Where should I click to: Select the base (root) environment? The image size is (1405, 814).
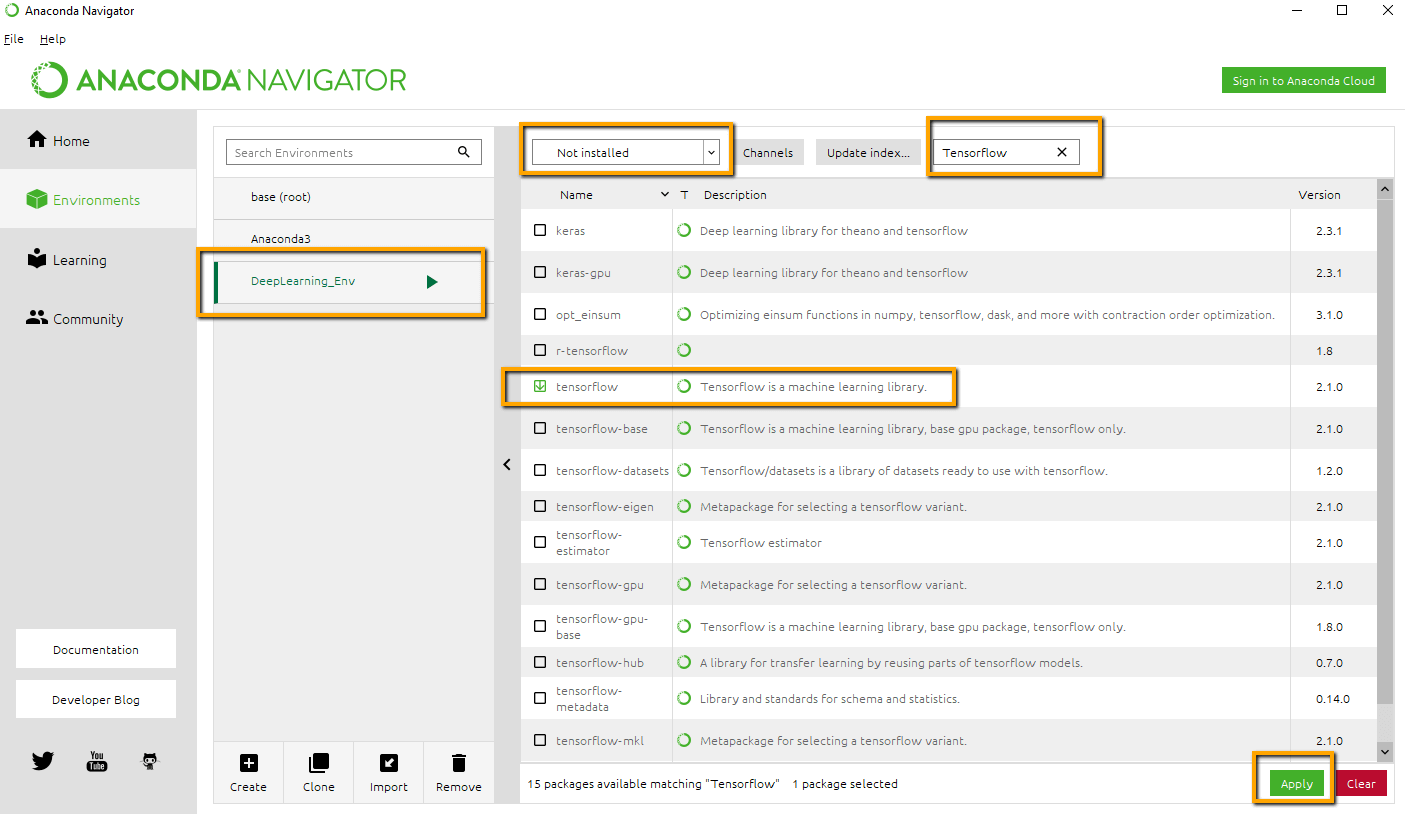click(x=354, y=197)
